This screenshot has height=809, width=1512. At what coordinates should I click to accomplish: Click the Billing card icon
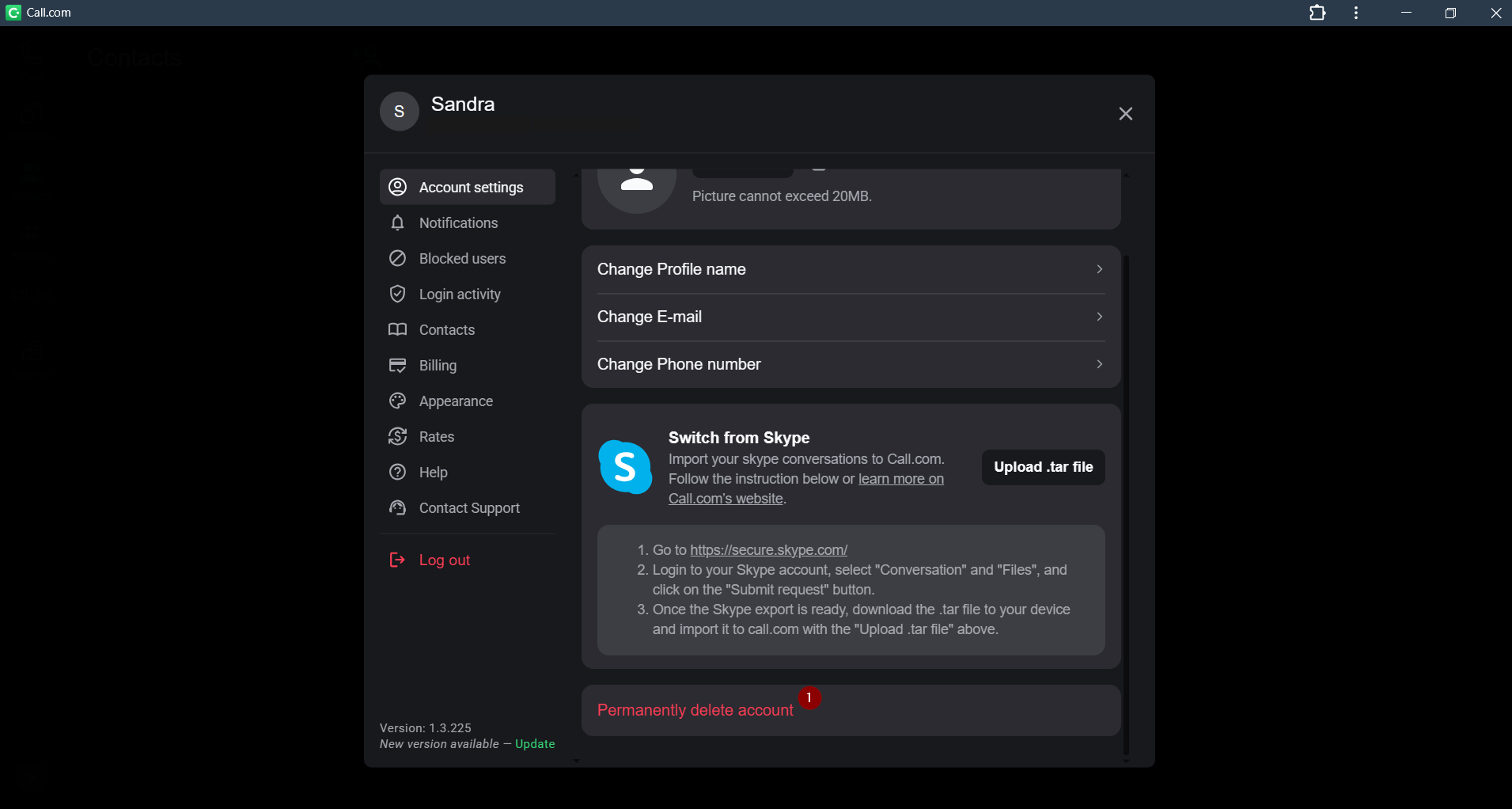(x=398, y=365)
